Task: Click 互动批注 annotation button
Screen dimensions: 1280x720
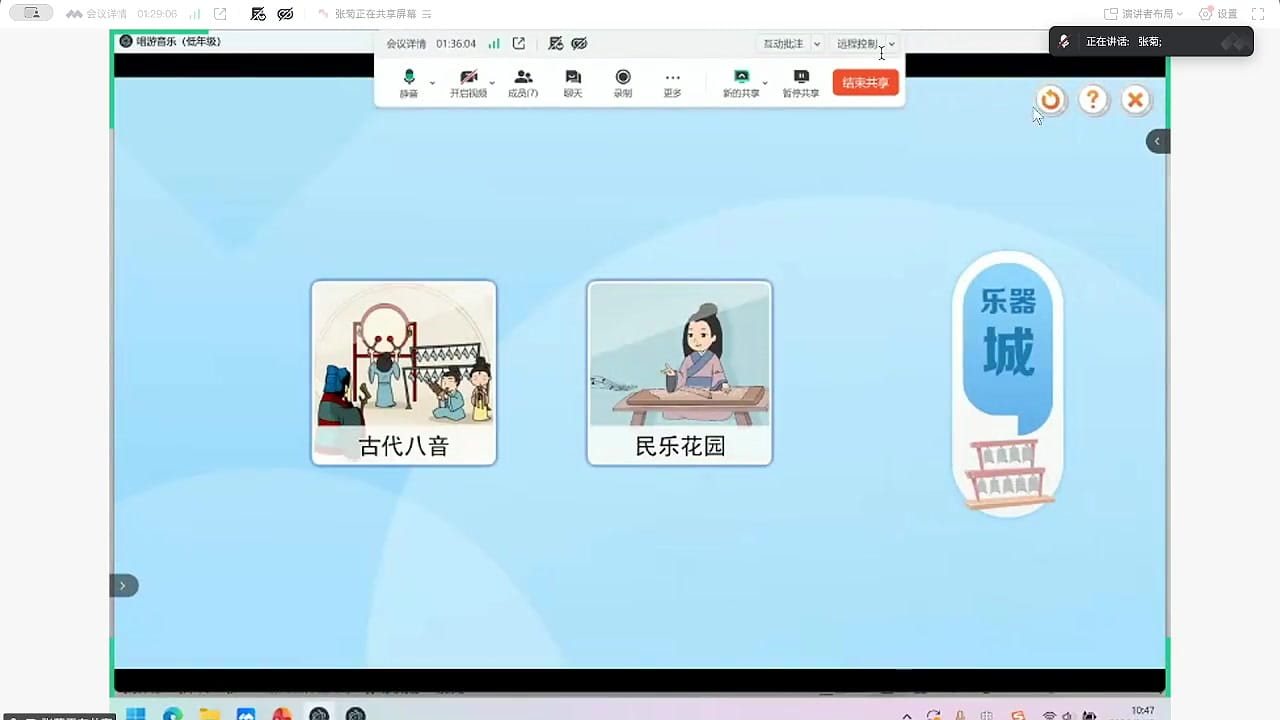Action: pos(783,44)
